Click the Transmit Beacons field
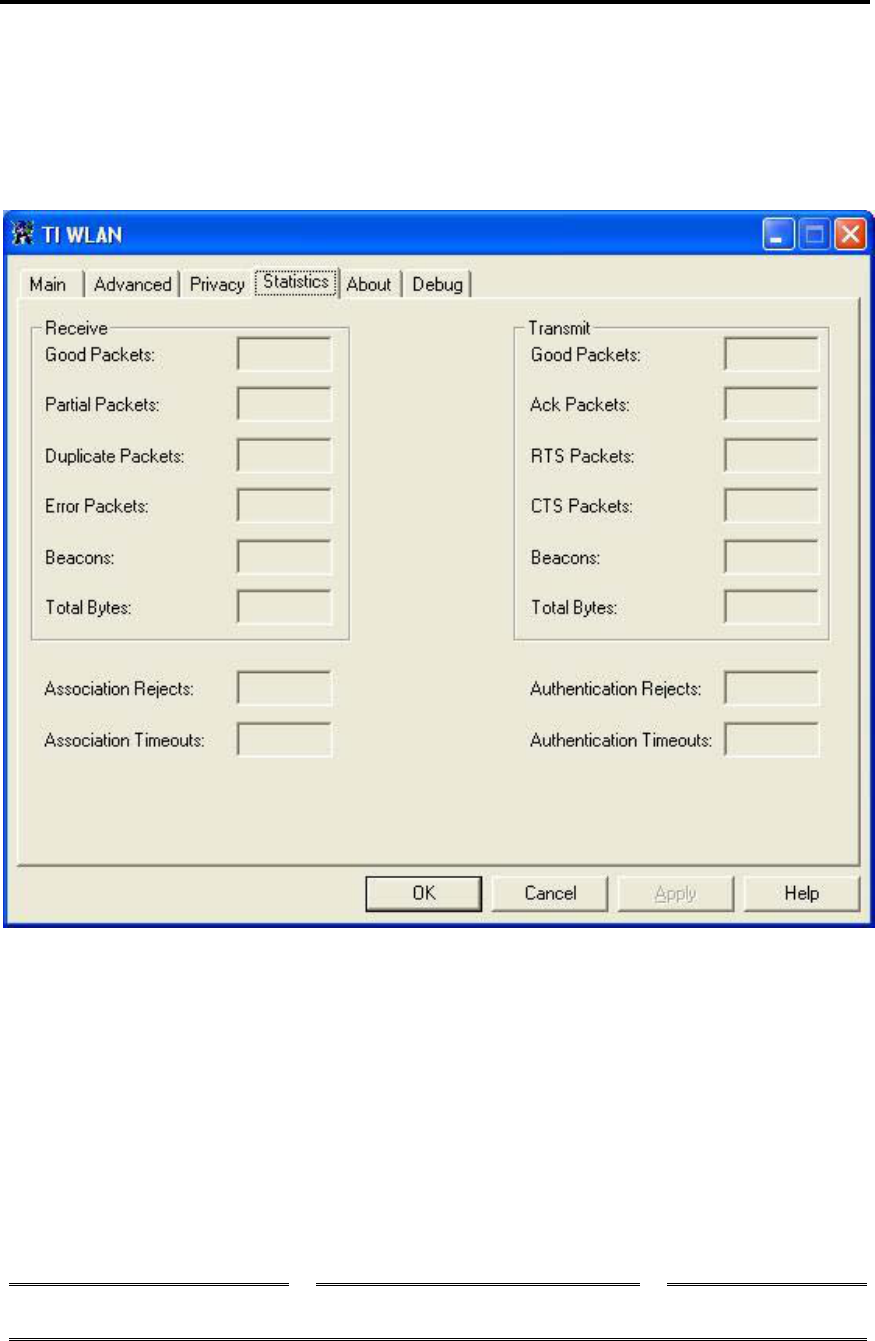This screenshot has height=1341, width=875. click(771, 557)
